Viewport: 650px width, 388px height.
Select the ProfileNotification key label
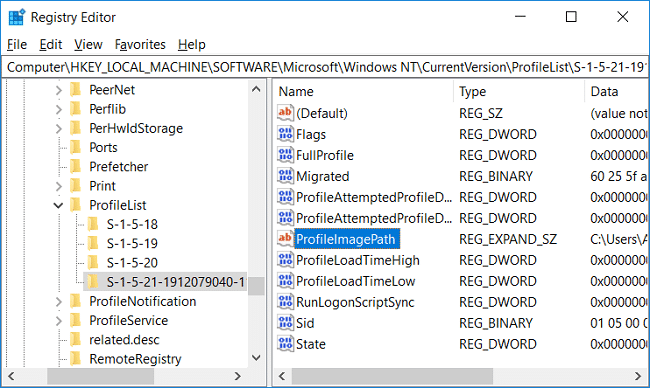(143, 301)
